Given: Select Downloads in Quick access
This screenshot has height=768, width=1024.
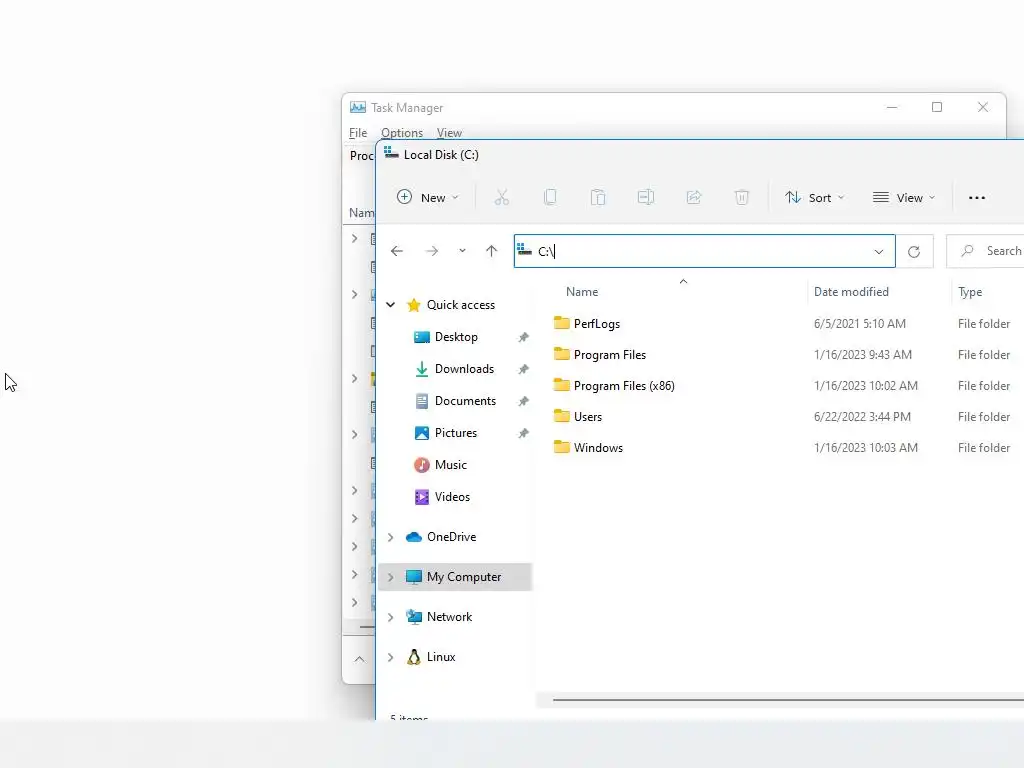Looking at the screenshot, I should pyautogui.click(x=464, y=369).
